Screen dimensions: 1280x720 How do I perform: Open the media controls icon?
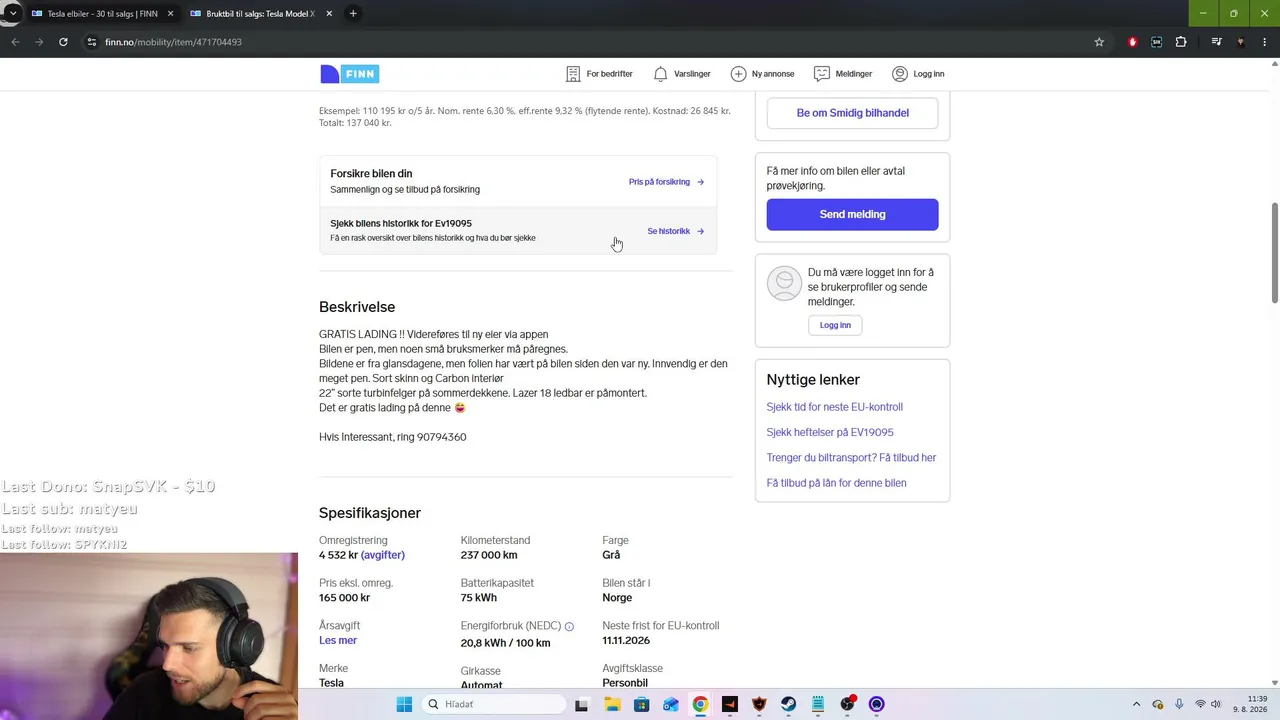click(1217, 42)
